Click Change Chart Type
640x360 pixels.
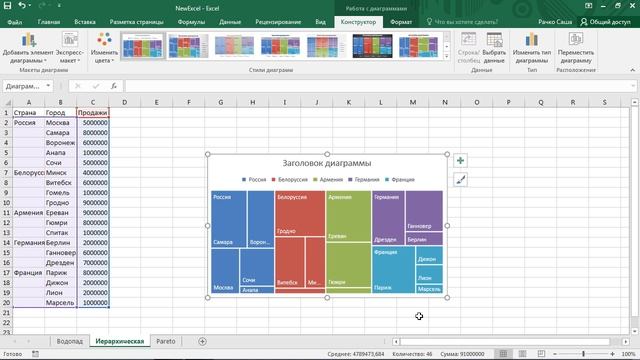coord(531,48)
